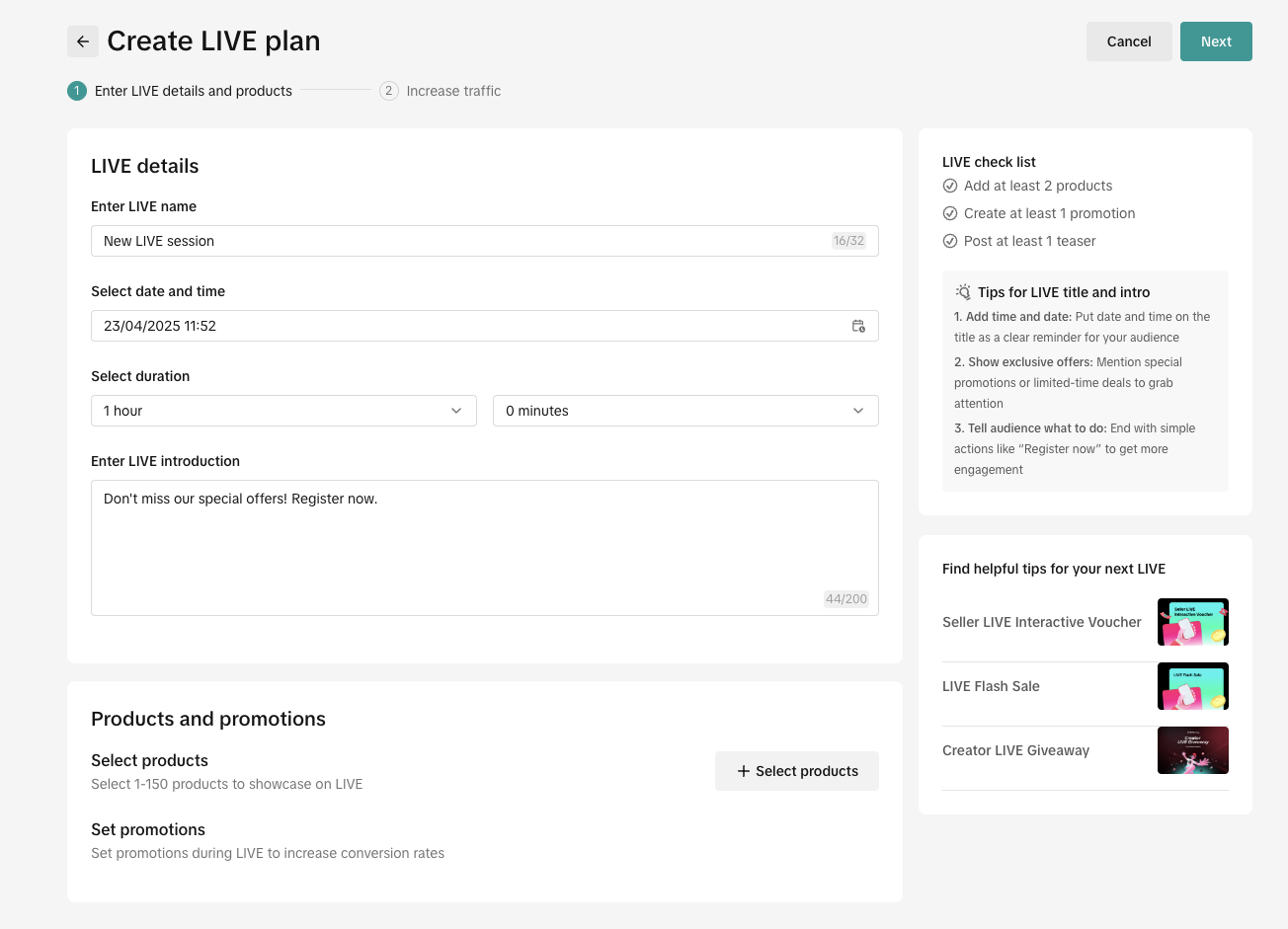Click the back arrow icon beside Create LIVE plan
This screenshot has width=1288, height=929.
tap(83, 41)
